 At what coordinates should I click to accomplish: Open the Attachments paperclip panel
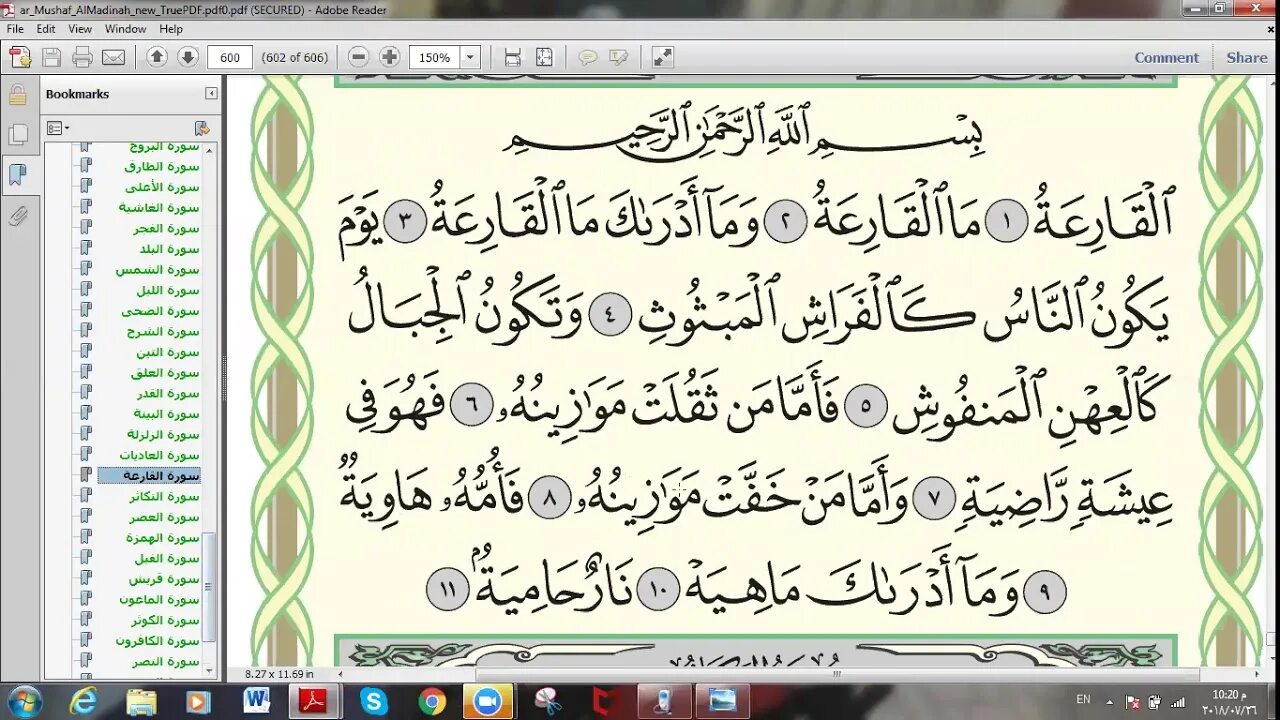click(17, 216)
